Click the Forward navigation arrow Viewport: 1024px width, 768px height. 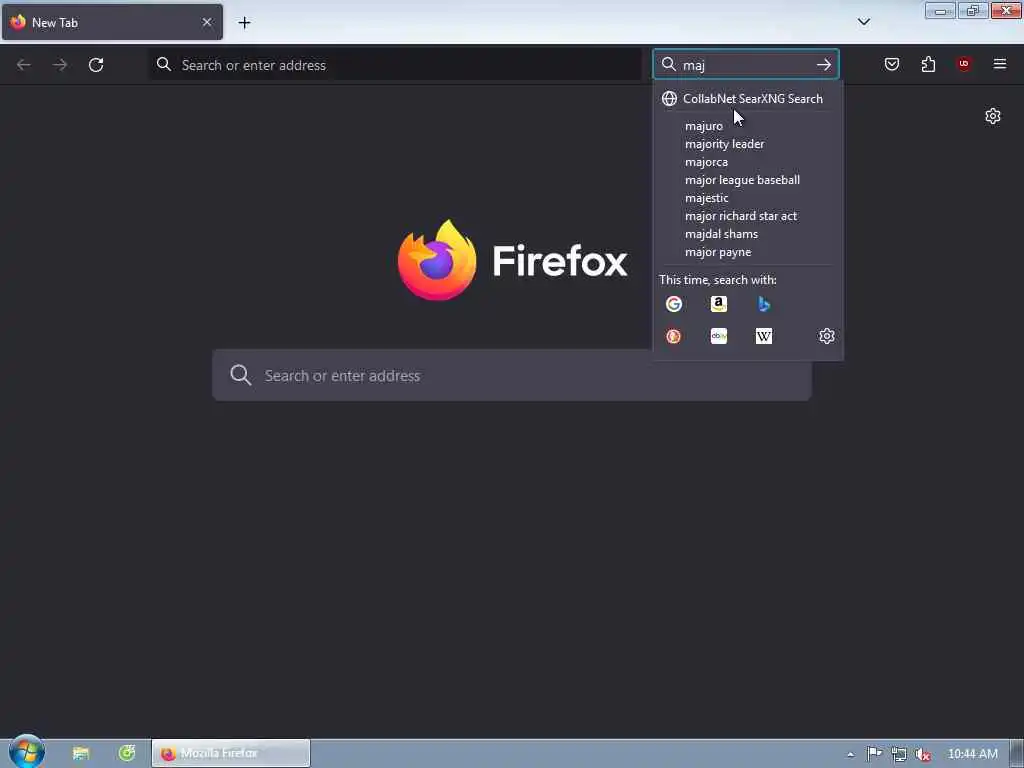click(x=60, y=65)
